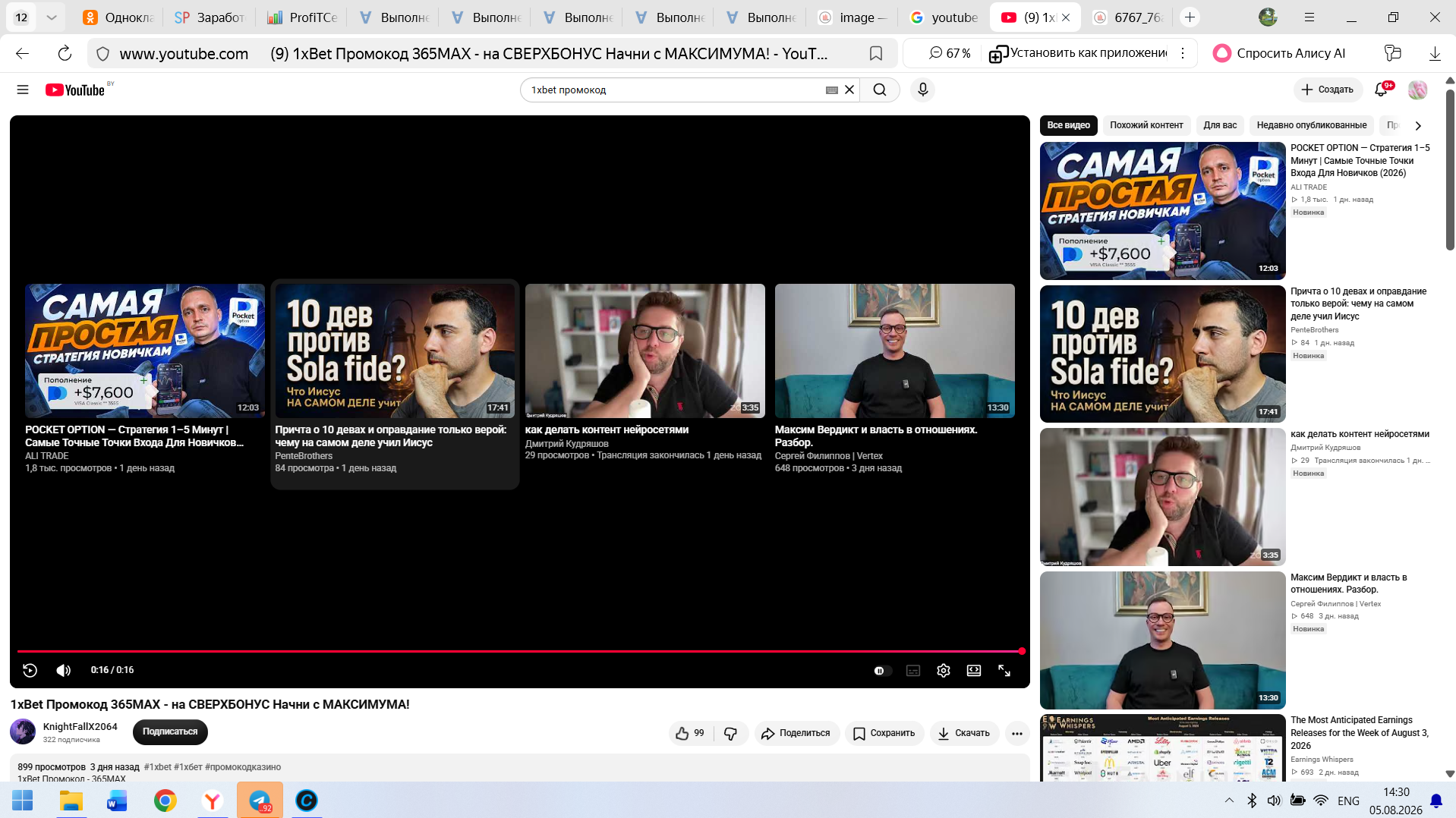Switch player to theater mode
The image size is (1456, 818).
coord(974,671)
